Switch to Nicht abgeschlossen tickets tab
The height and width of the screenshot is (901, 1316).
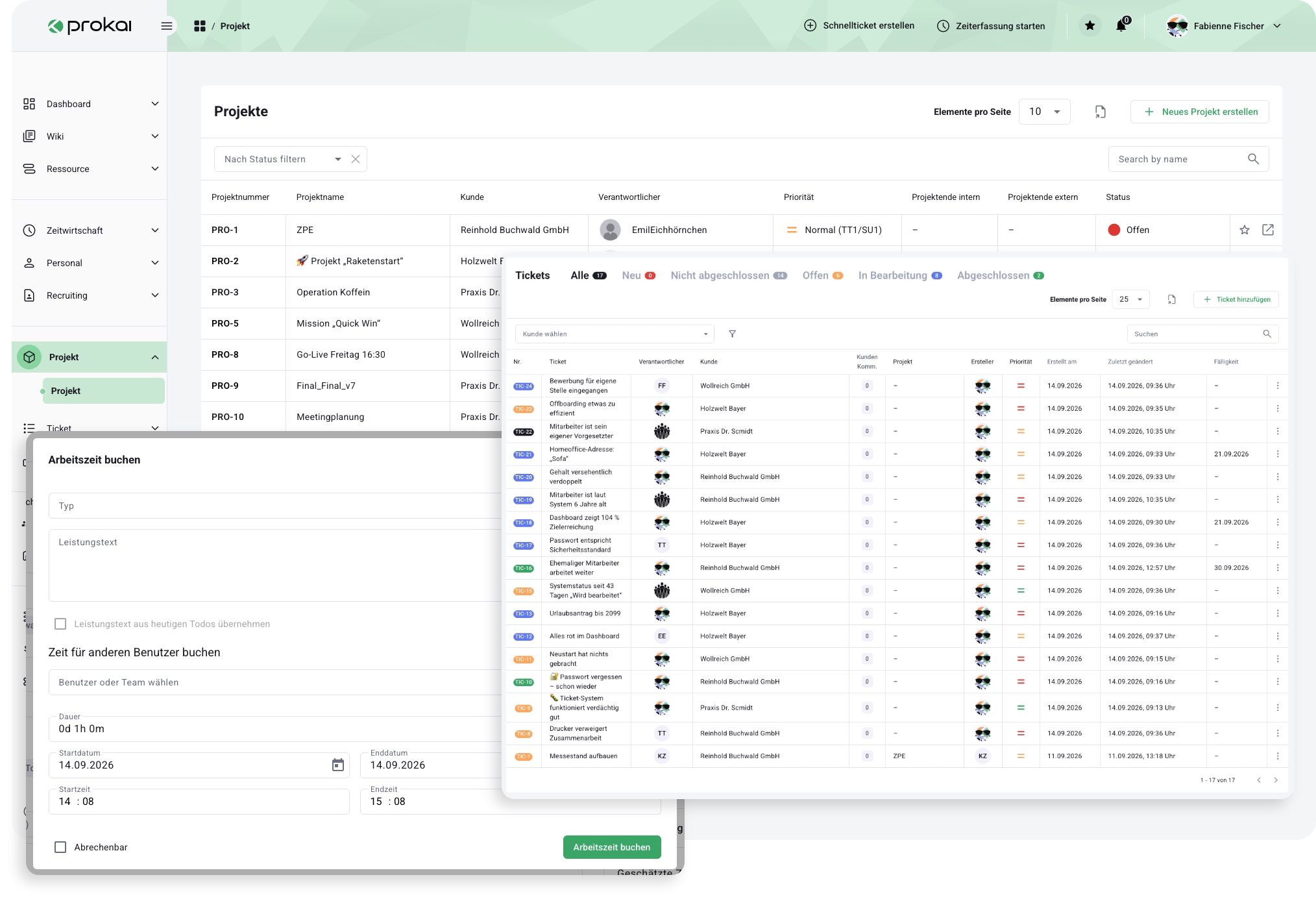(728, 275)
